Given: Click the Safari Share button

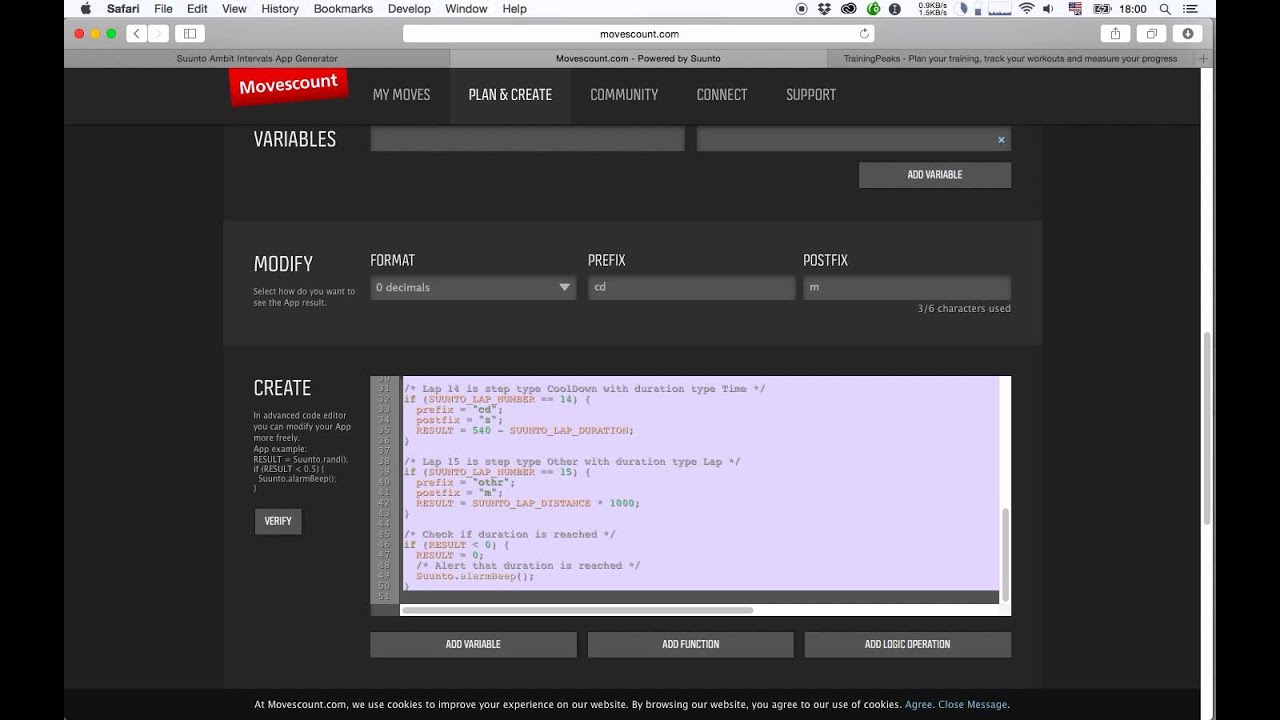Looking at the screenshot, I should pyautogui.click(x=1115, y=33).
